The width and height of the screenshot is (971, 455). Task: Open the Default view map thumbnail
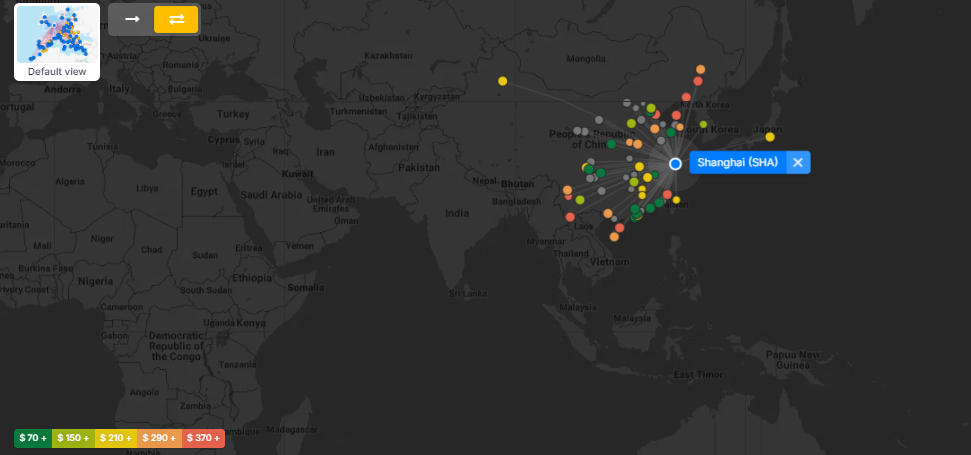(x=57, y=41)
